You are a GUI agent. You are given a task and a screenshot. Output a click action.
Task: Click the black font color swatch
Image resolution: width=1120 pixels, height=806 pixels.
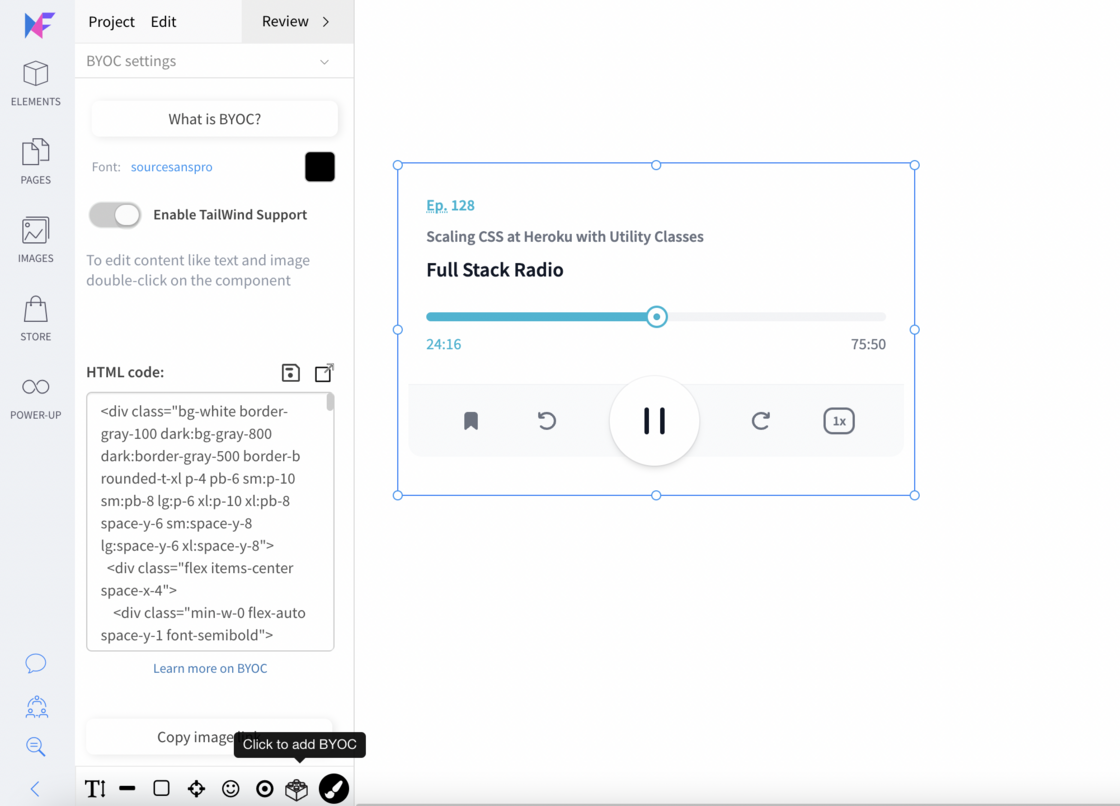click(x=319, y=167)
